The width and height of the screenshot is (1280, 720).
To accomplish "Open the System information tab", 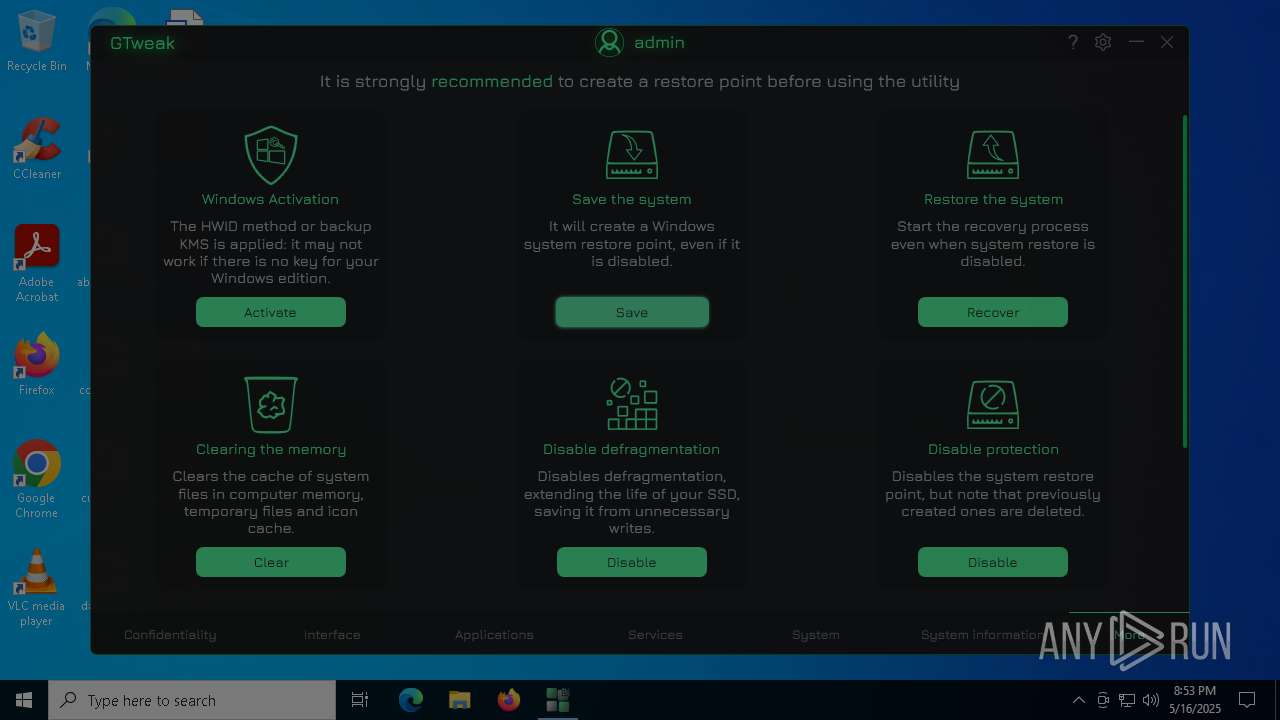I will point(984,634).
